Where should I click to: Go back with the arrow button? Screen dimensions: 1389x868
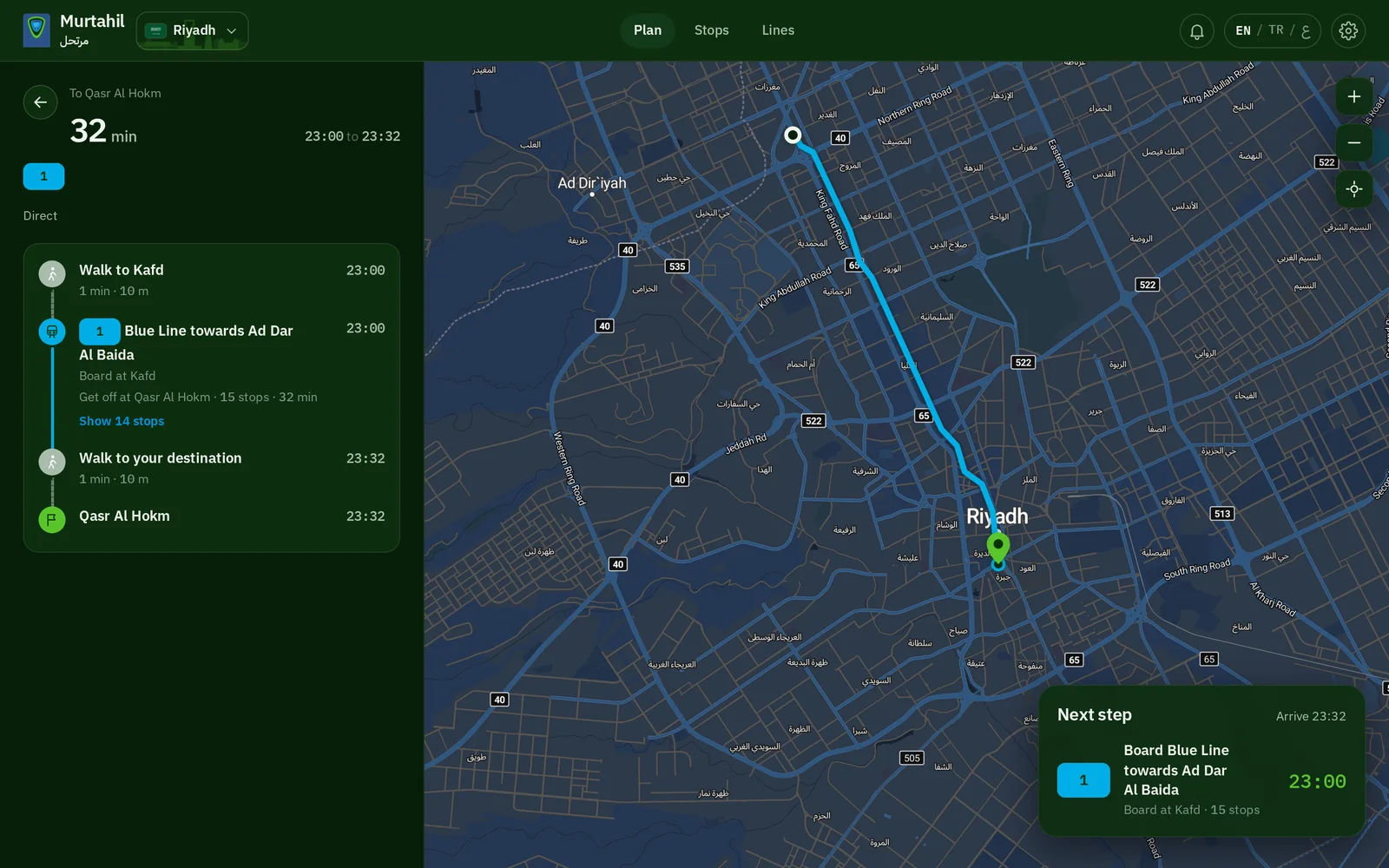(40, 102)
